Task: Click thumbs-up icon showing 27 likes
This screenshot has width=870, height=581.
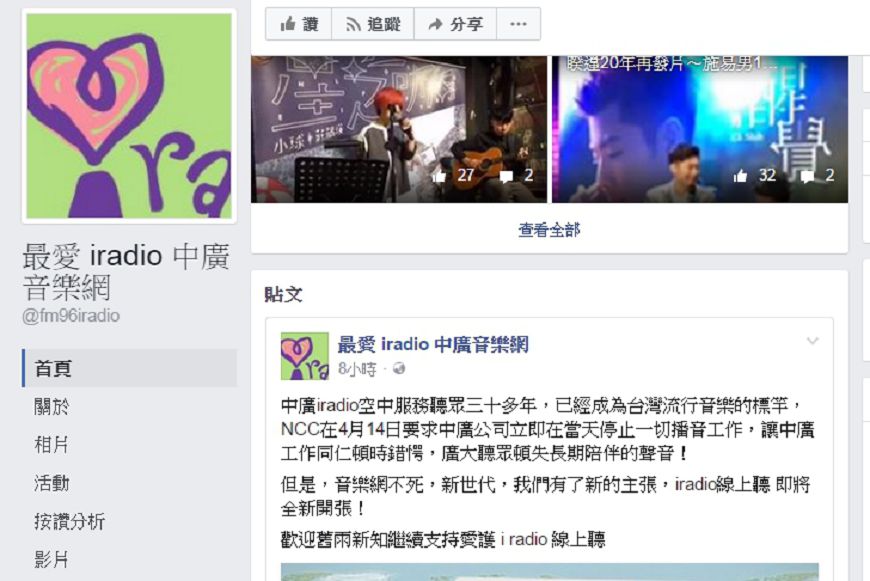Action: pyautogui.click(x=439, y=176)
